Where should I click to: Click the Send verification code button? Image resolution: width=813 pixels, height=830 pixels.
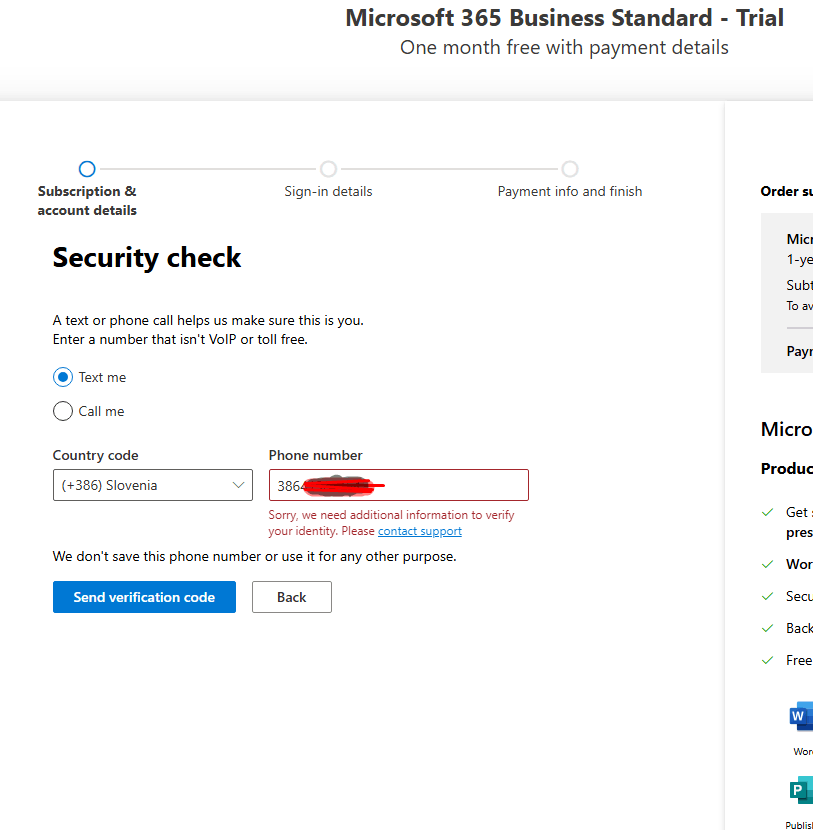(x=144, y=597)
